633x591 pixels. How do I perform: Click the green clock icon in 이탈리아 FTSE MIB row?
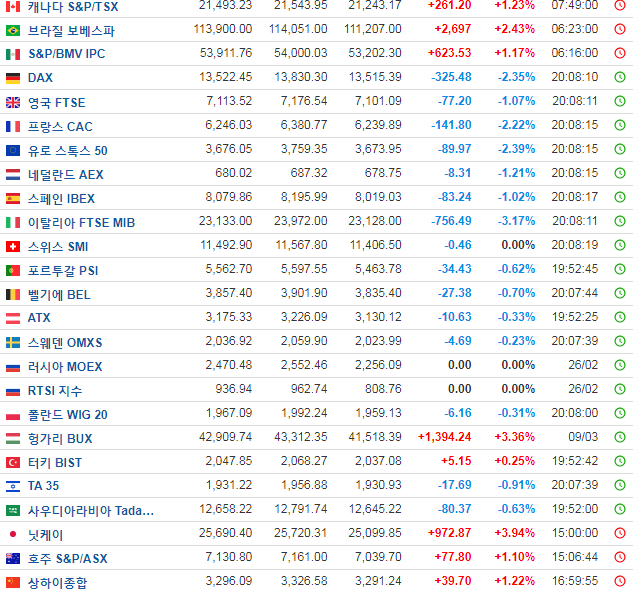coord(620,221)
